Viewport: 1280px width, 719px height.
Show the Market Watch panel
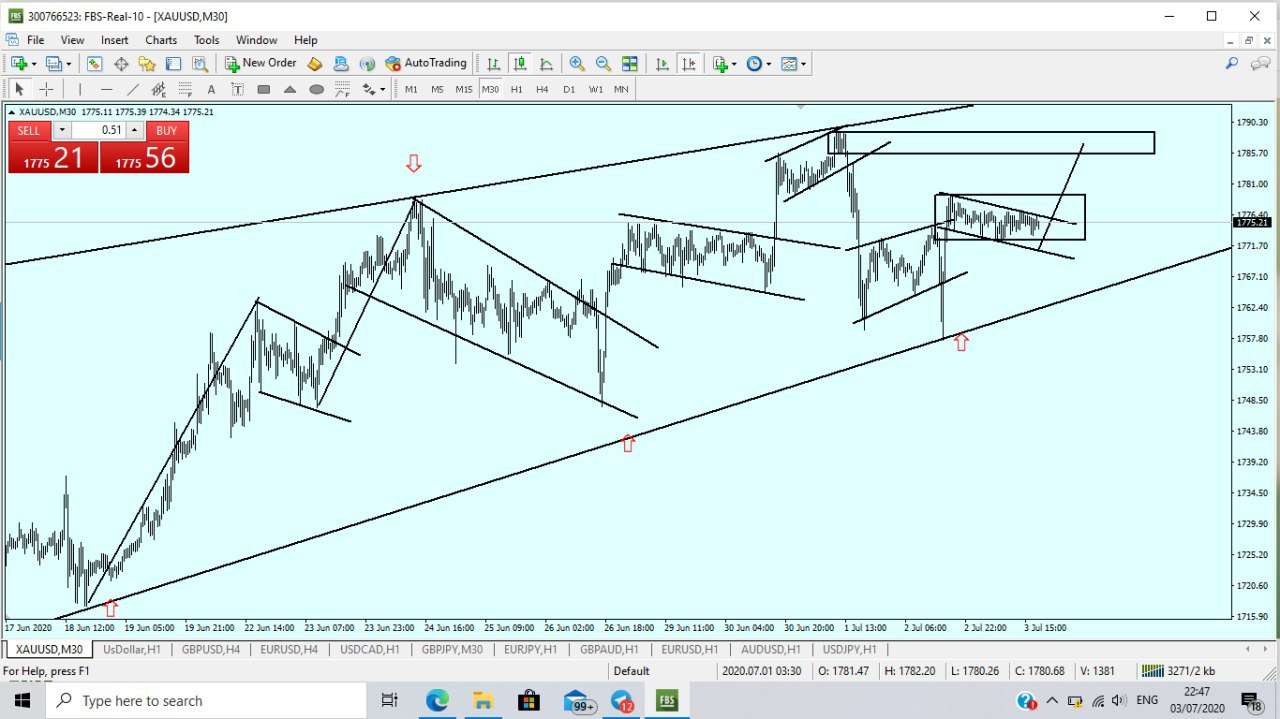click(95, 64)
